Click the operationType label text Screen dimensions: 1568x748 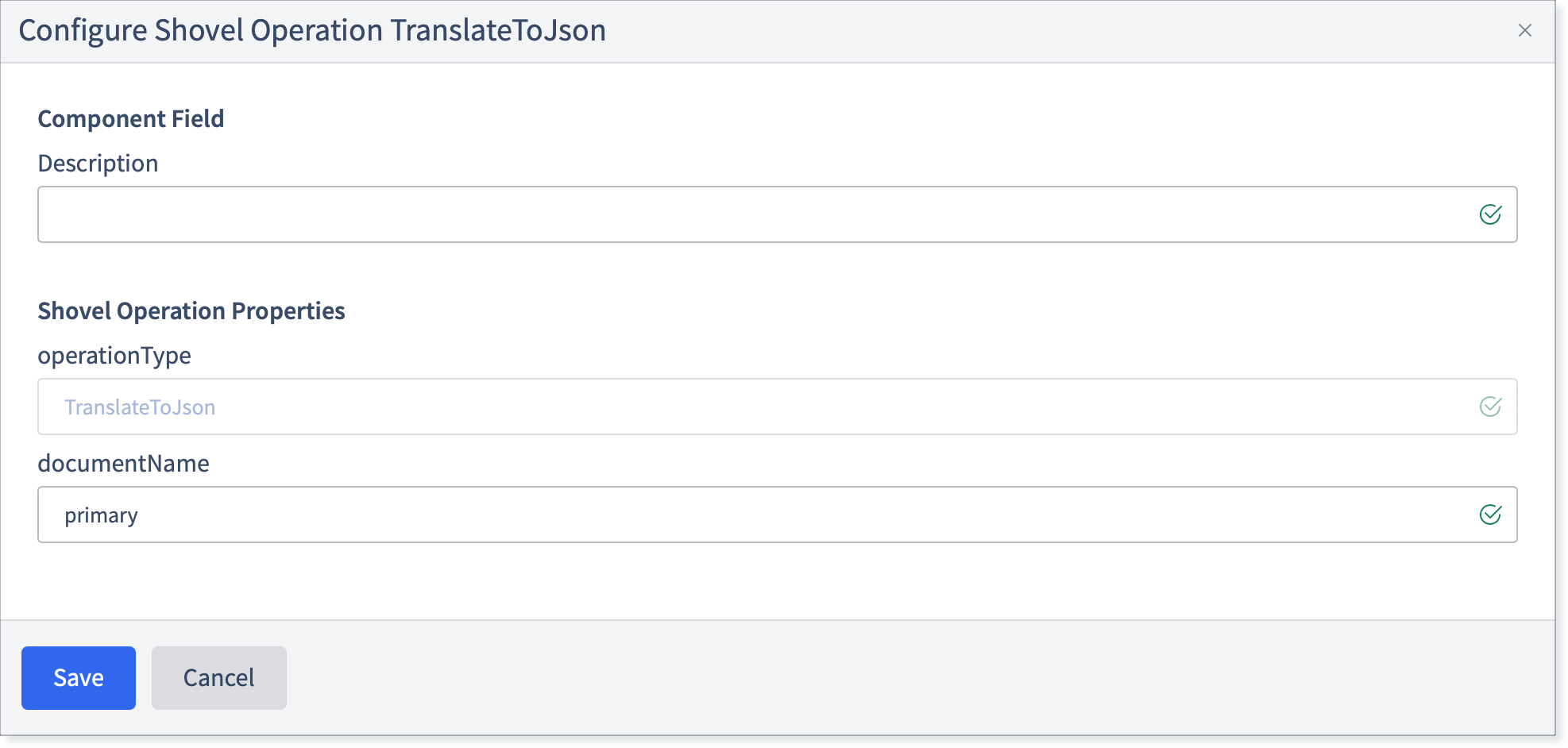pos(114,356)
